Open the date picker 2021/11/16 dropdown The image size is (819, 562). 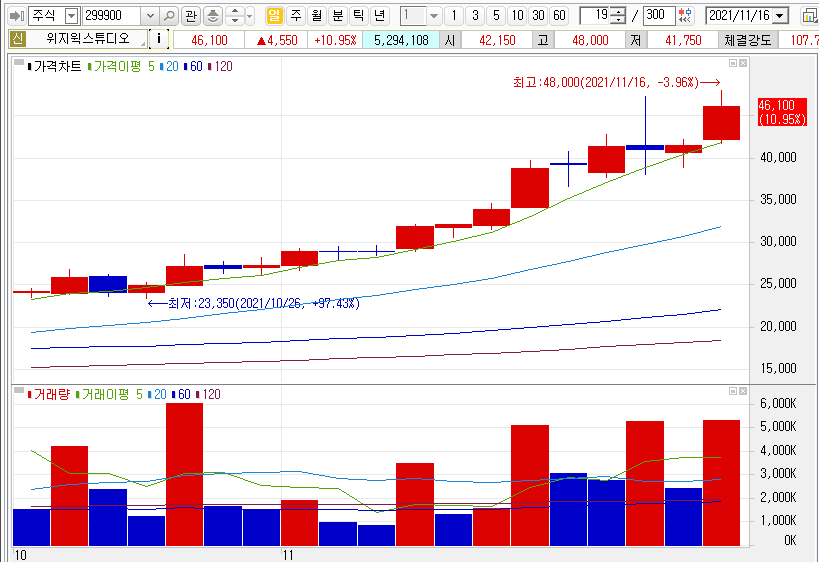pos(780,16)
